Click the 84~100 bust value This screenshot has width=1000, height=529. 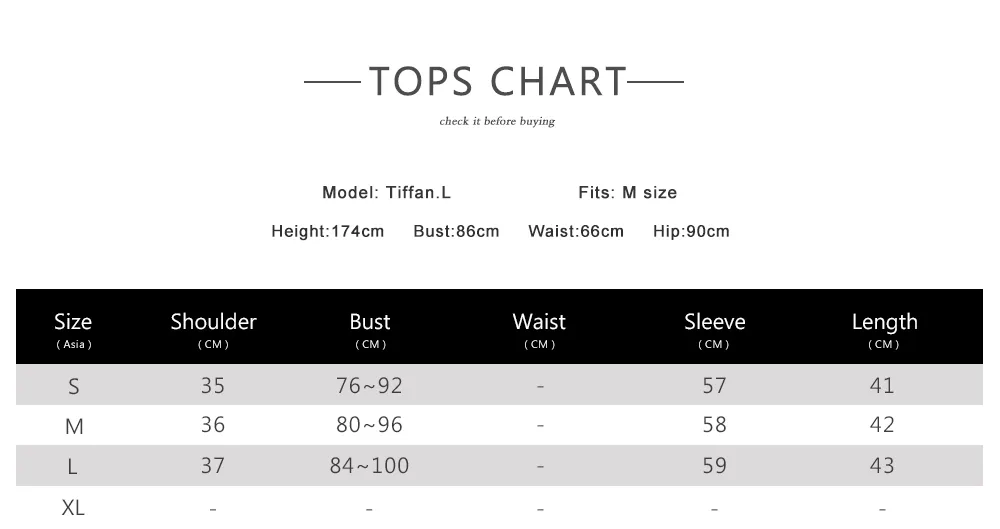[369, 465]
